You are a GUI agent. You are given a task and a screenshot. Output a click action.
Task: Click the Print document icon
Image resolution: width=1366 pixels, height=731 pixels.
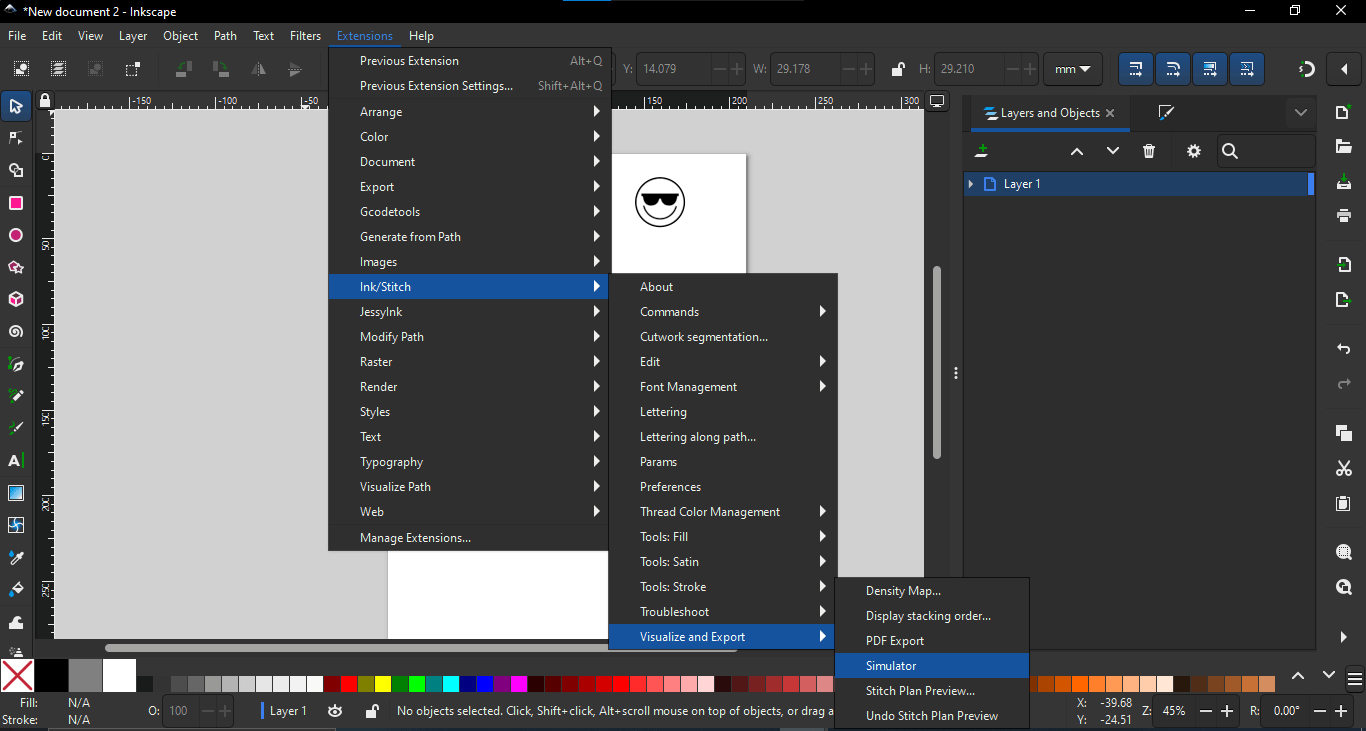pyautogui.click(x=1344, y=215)
